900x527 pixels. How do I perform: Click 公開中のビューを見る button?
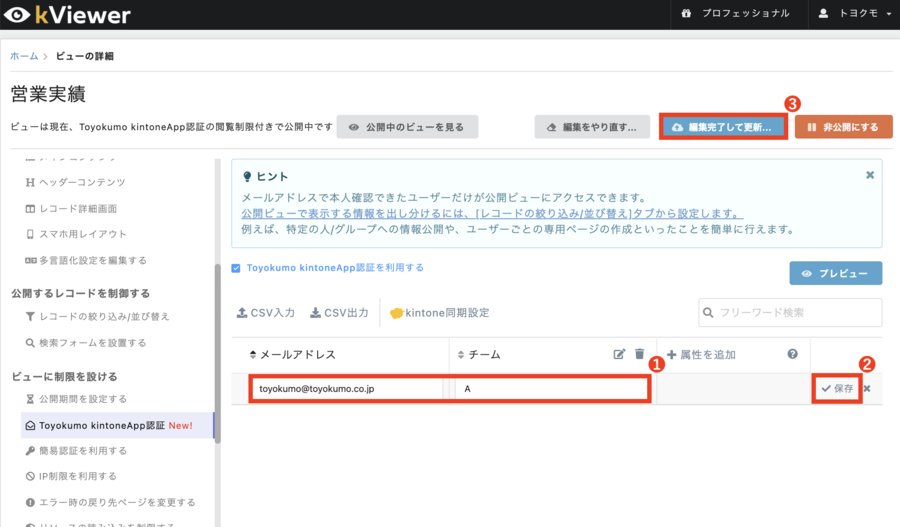[407, 127]
